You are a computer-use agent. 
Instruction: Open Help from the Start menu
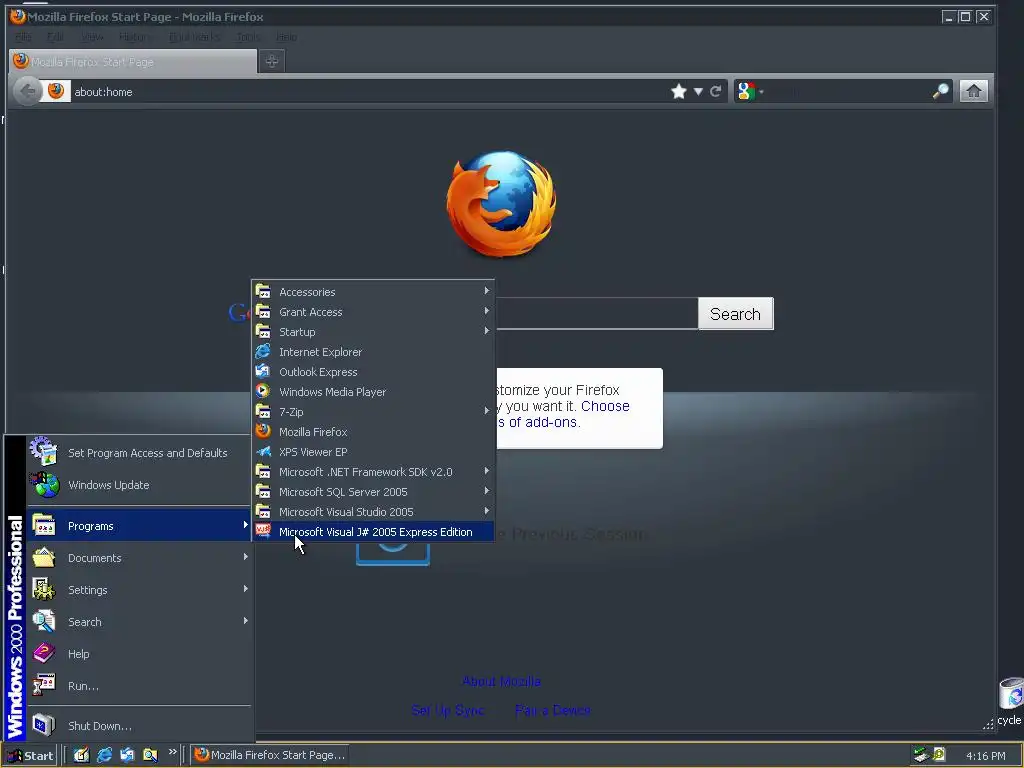[x=138, y=654]
